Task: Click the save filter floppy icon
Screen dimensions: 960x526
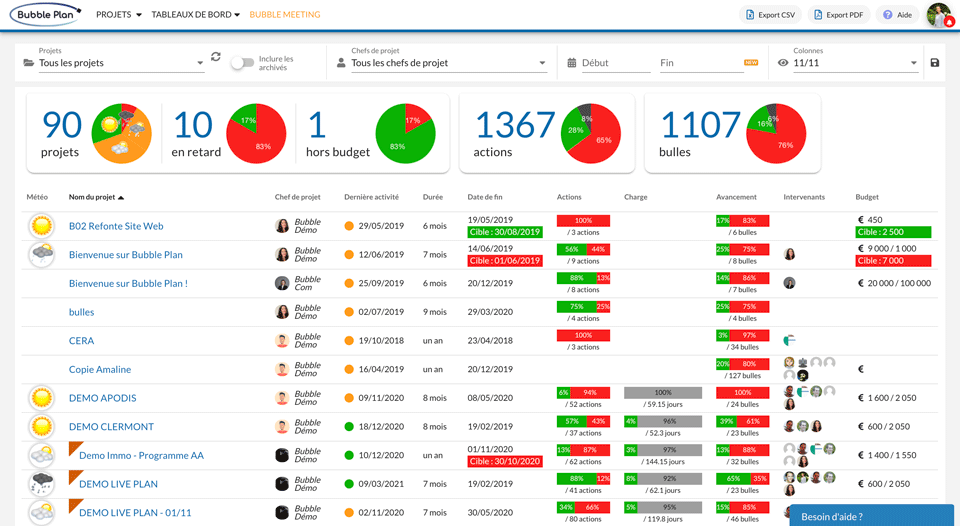Action: 934,62
